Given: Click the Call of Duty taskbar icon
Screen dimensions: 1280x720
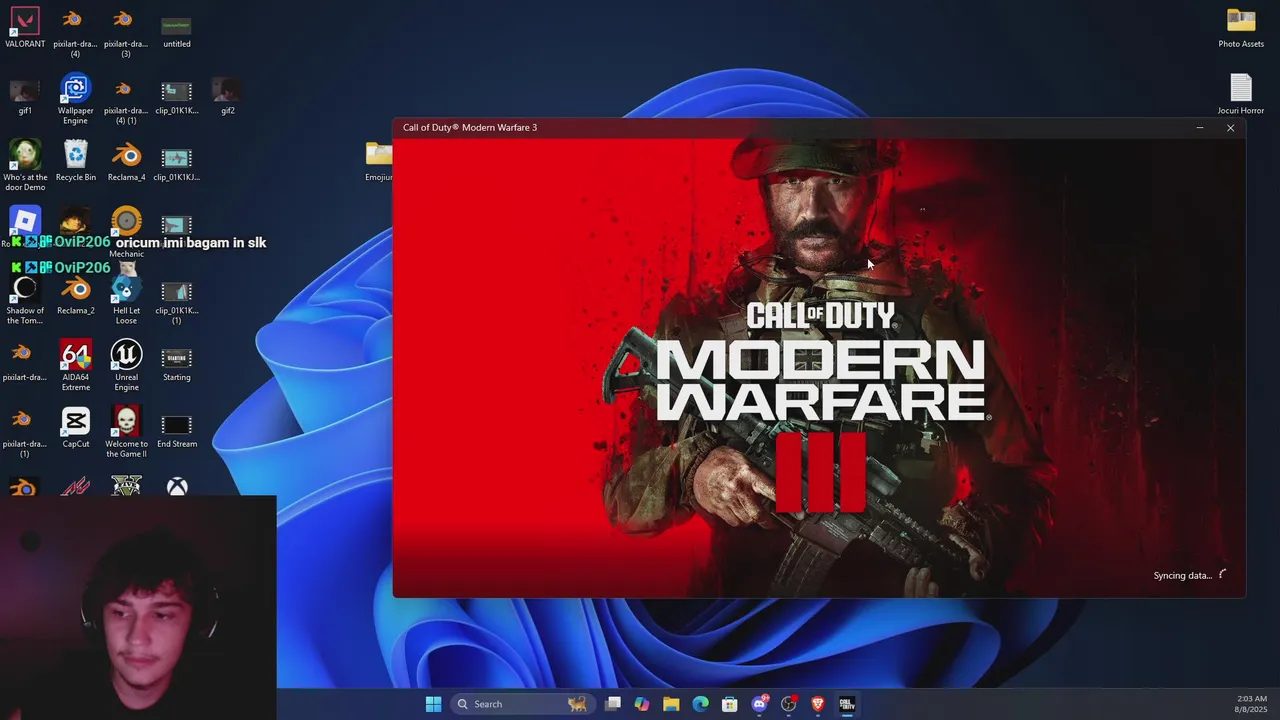Looking at the screenshot, I should 846,704.
